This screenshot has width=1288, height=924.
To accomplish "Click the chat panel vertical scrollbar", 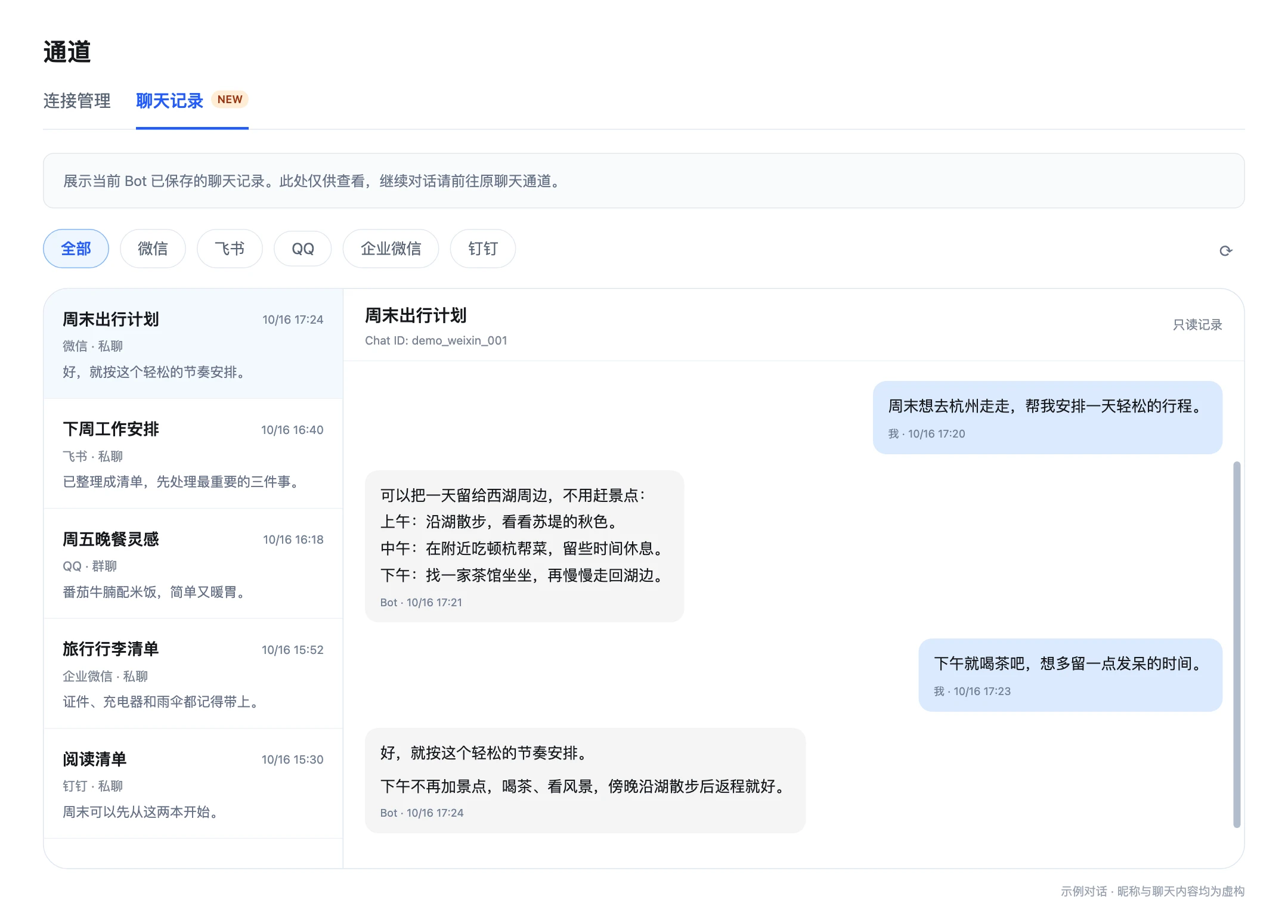I will [x=1237, y=644].
